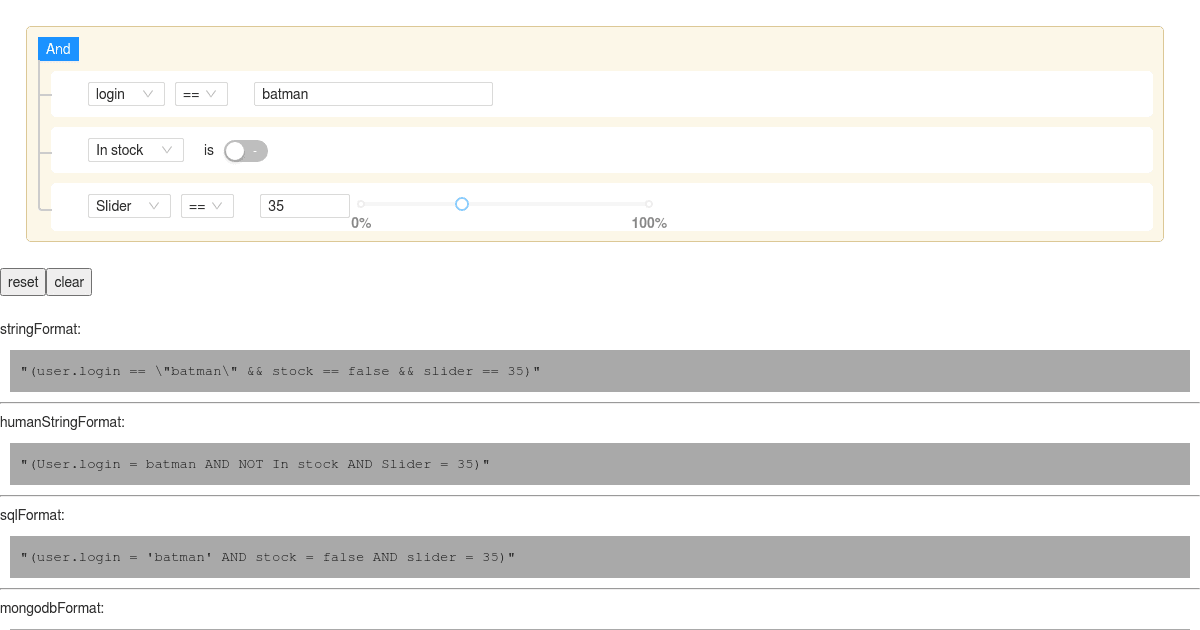1200x630 pixels.
Task: Click the humanStringFormat label
Action: 62,422
